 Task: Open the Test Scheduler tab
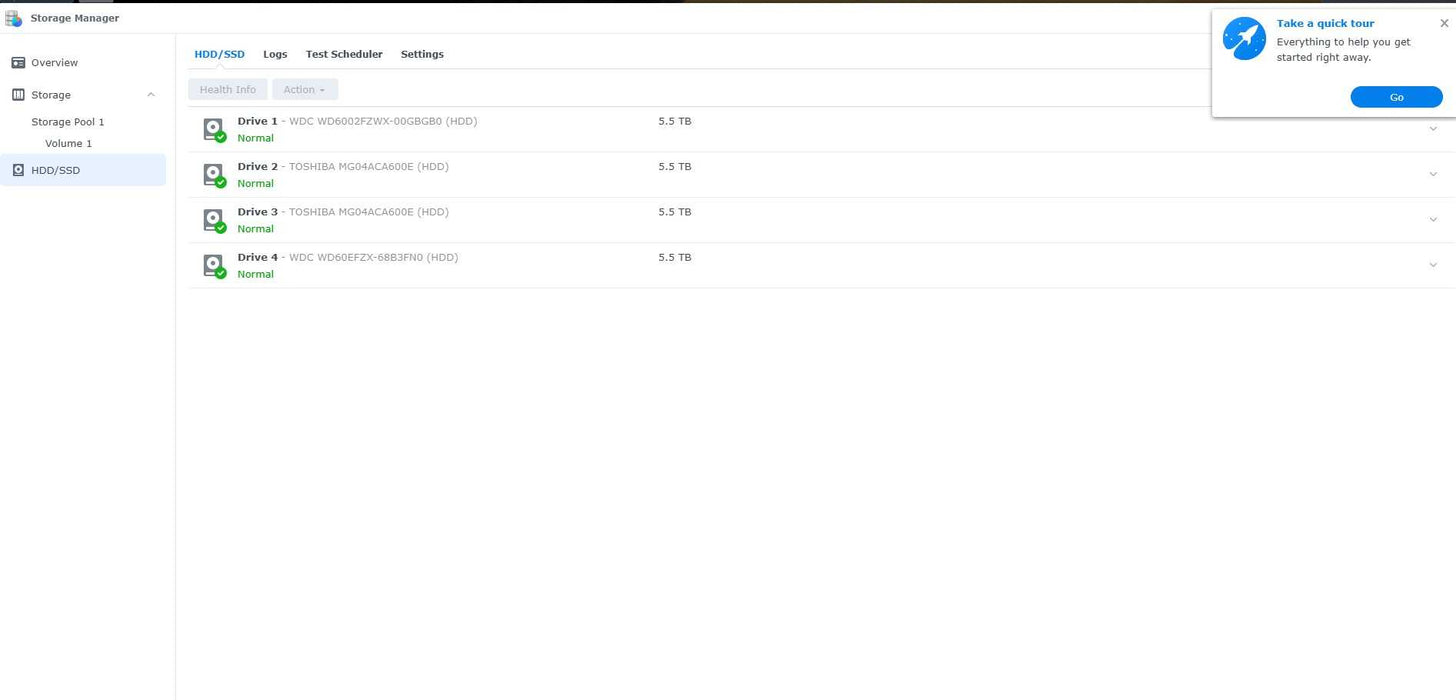(344, 54)
